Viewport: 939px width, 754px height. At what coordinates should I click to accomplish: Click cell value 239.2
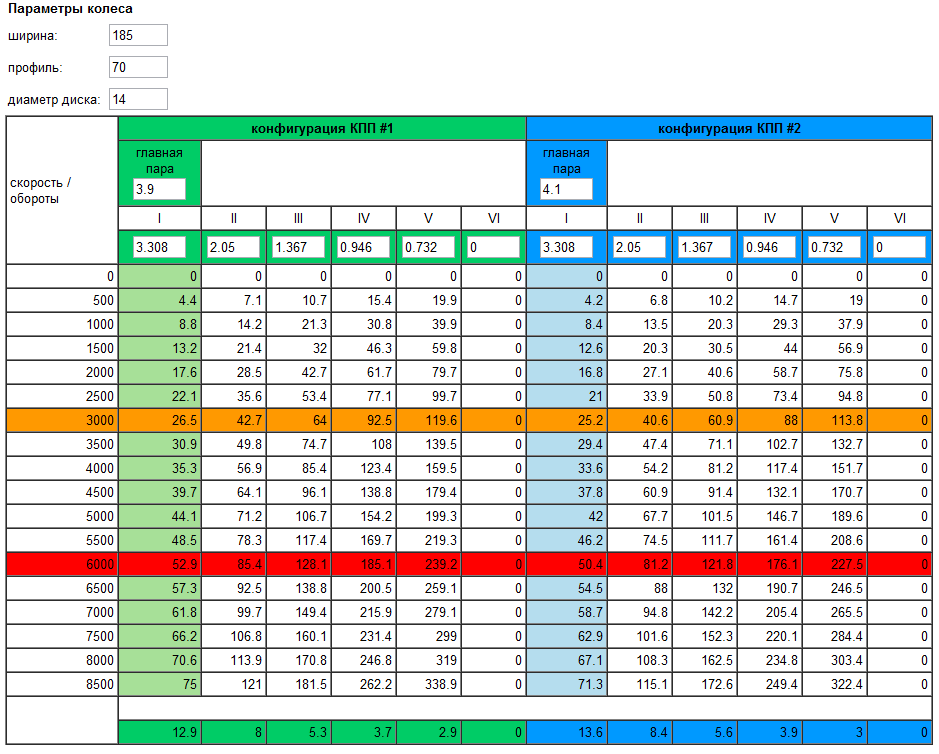tap(428, 564)
